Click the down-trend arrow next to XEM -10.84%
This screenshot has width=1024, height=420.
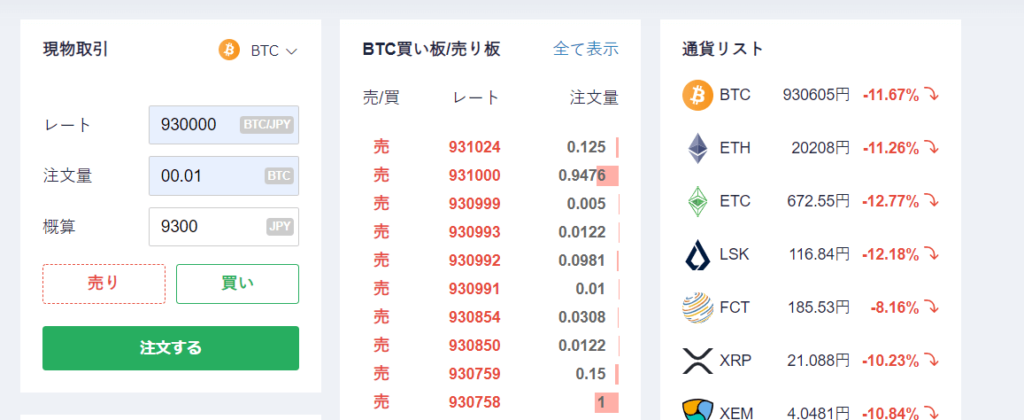pyautogui.click(x=932, y=413)
